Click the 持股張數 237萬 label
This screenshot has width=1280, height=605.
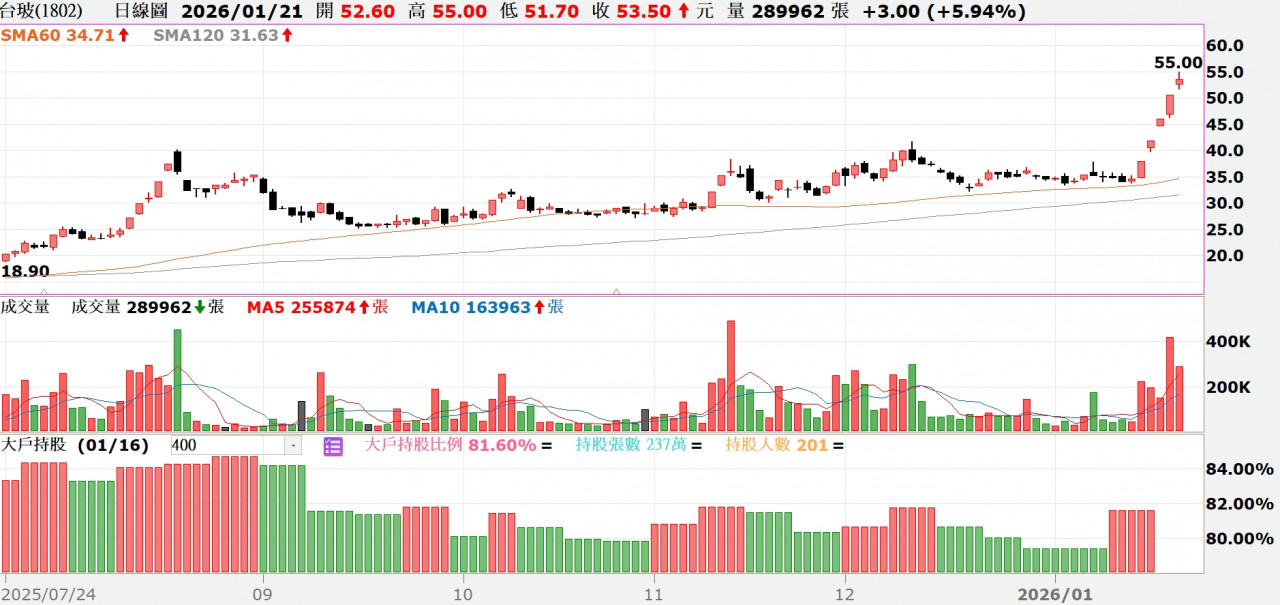click(x=630, y=446)
